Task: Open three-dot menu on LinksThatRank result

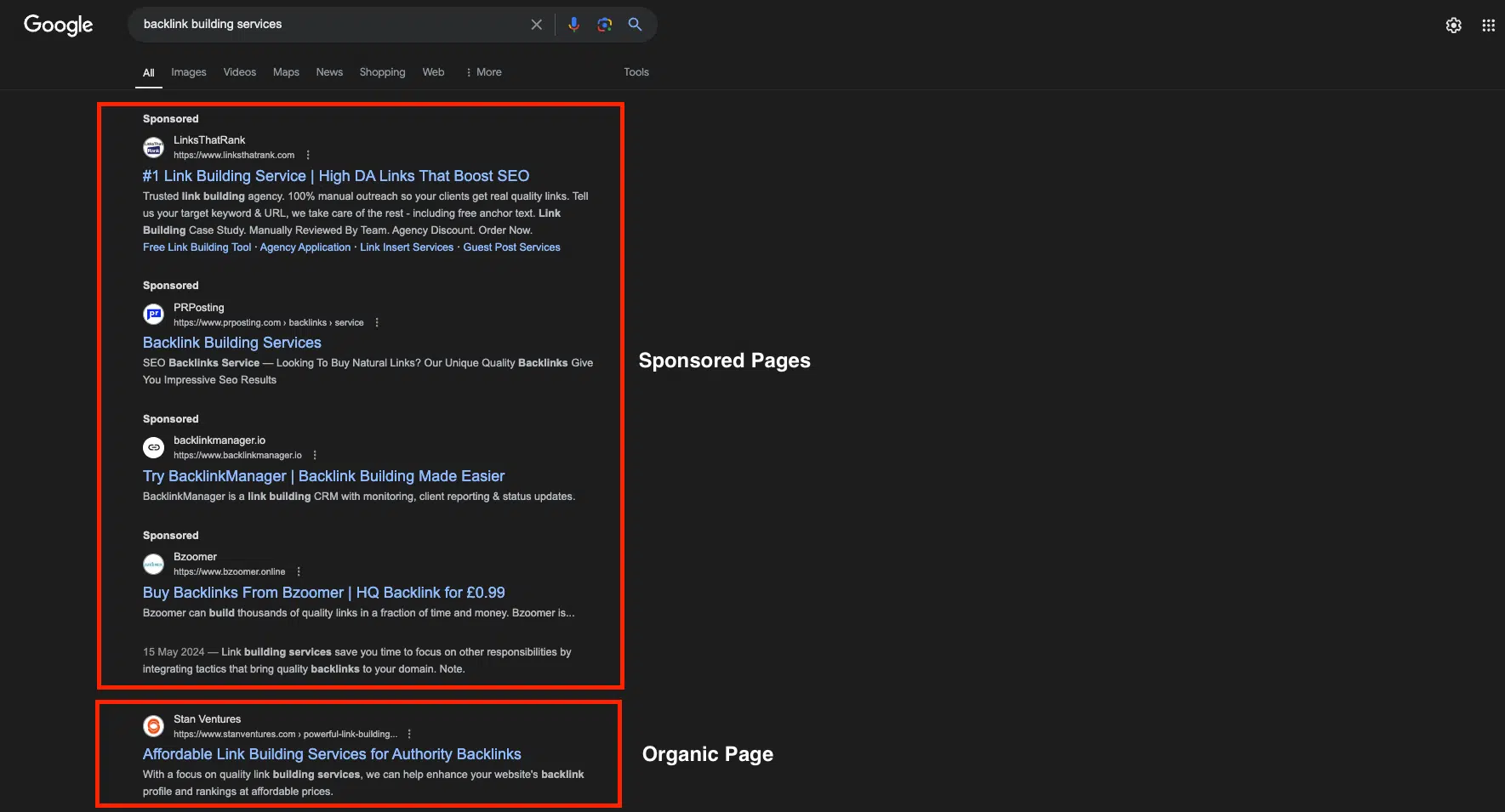Action: coord(307,155)
